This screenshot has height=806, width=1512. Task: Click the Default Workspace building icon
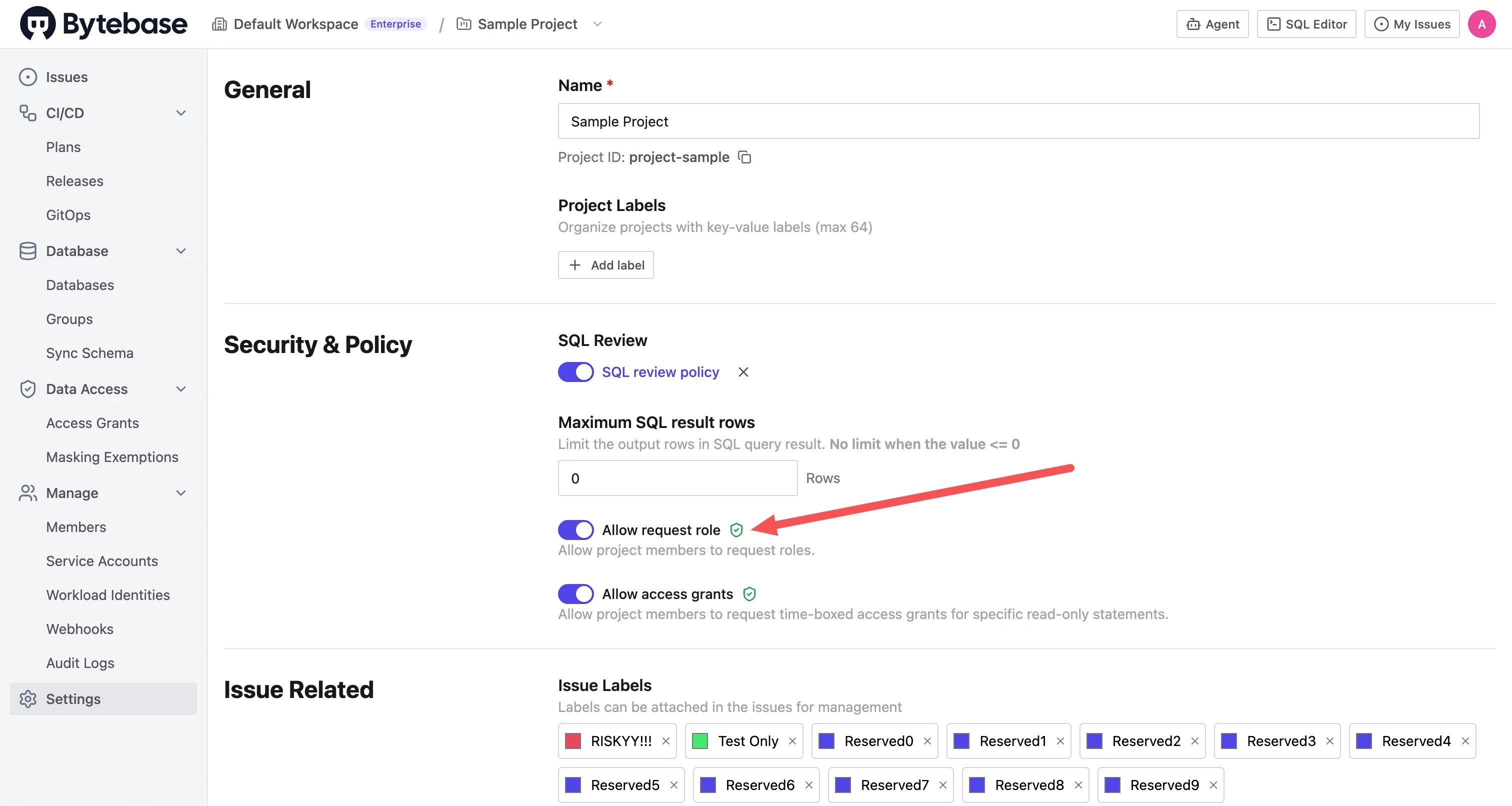point(219,24)
